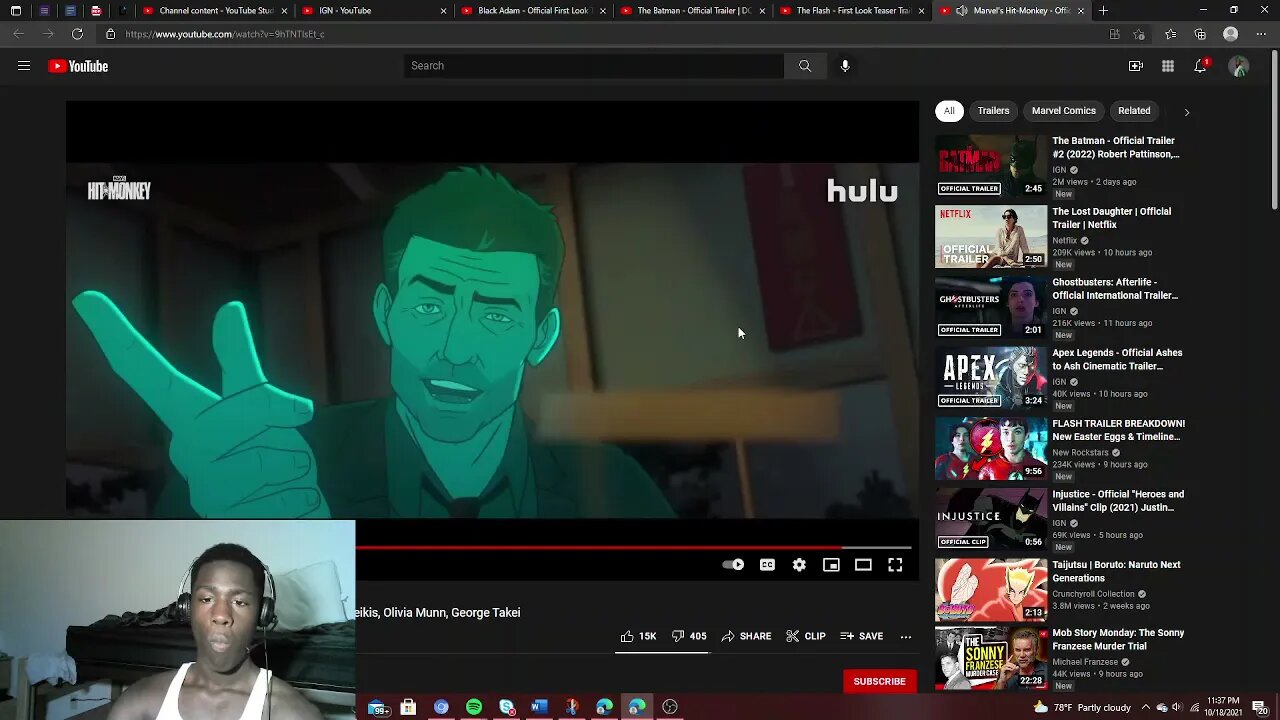Viewport: 1280px width, 720px height.
Task: Open Apex Legends Ashes to Ash title
Action: pos(1117,359)
